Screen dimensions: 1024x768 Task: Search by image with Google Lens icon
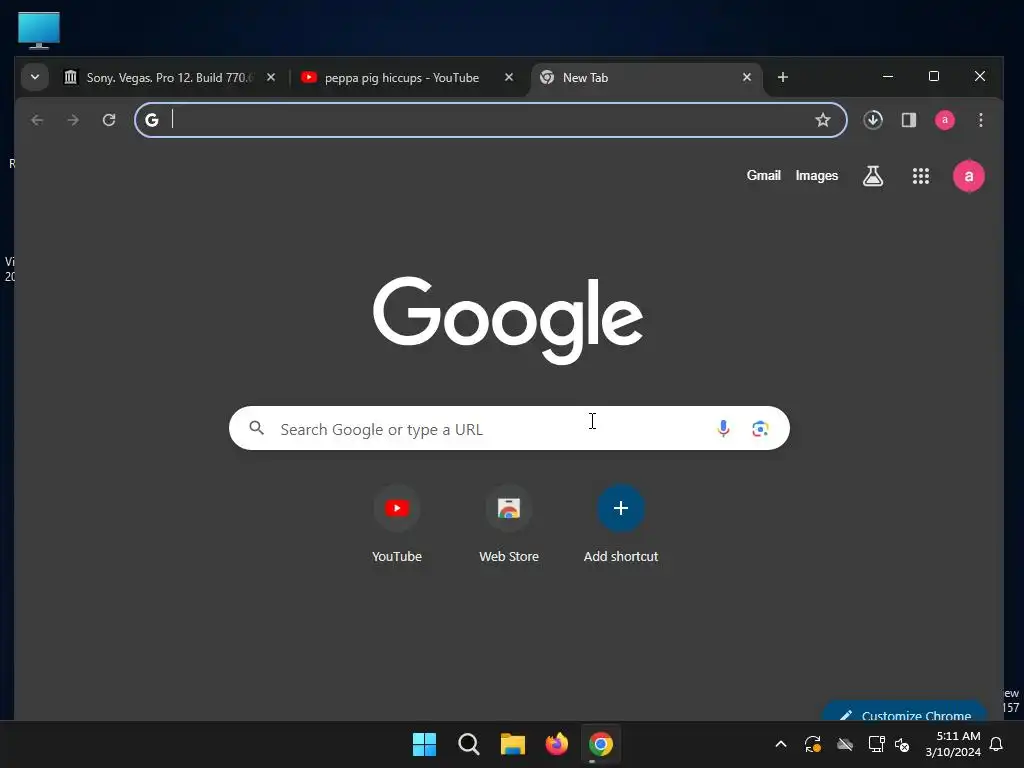(760, 428)
